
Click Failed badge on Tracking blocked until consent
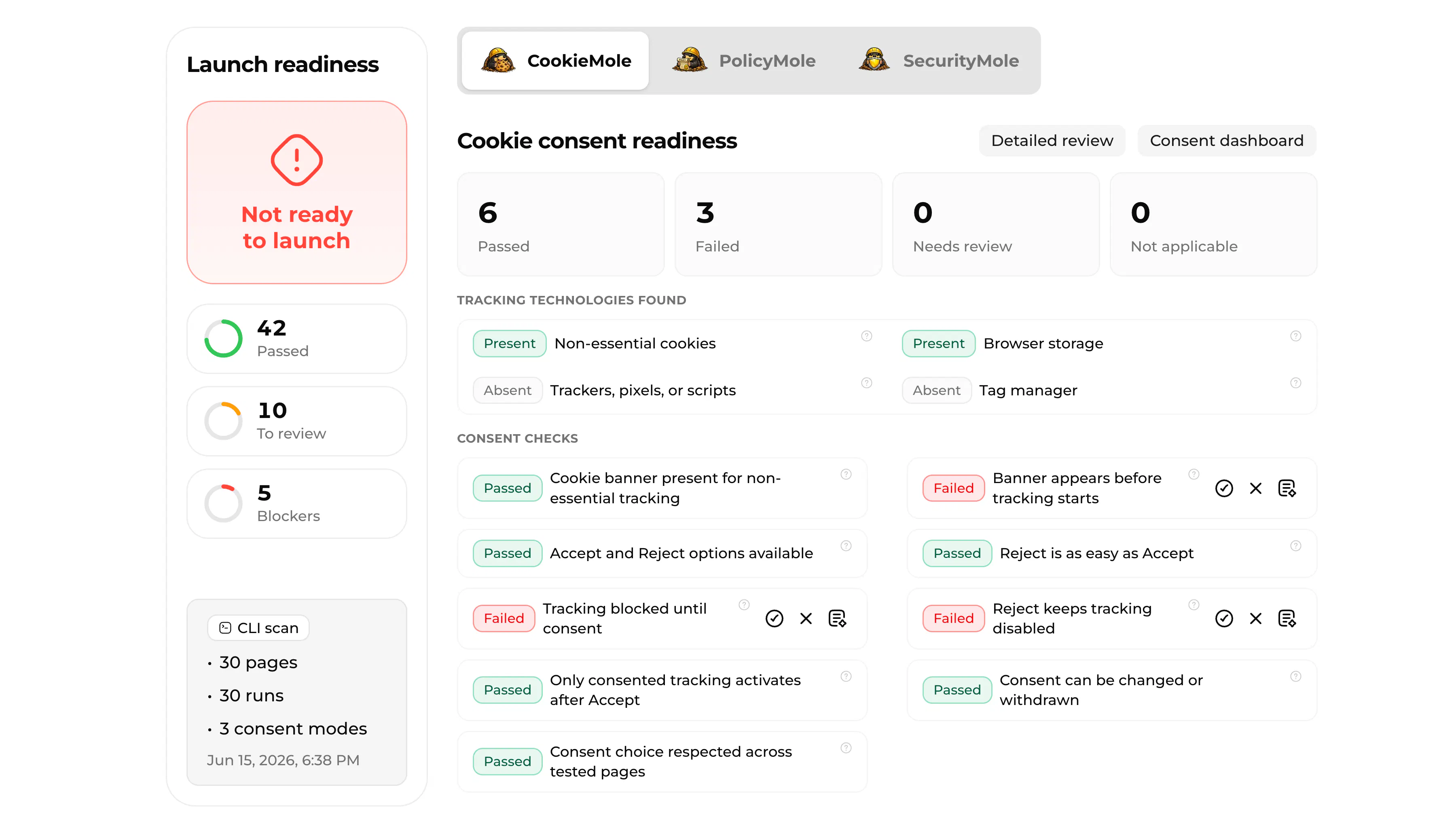click(x=504, y=619)
